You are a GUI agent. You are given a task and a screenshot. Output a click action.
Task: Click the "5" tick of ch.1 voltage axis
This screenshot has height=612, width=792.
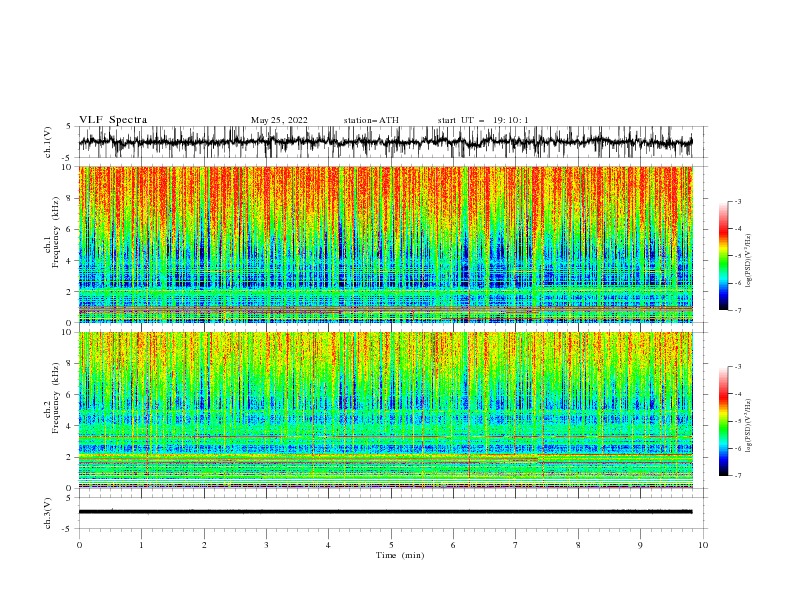click(69, 127)
